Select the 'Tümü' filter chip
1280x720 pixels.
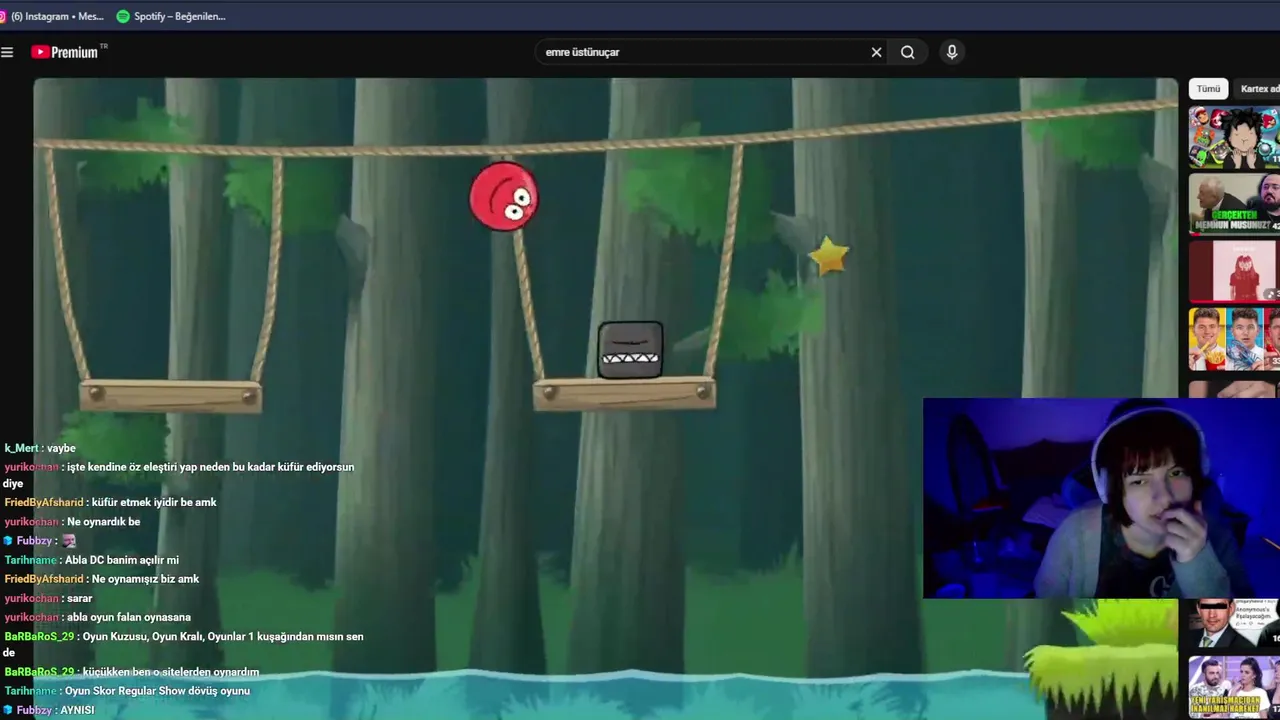[x=1208, y=89]
